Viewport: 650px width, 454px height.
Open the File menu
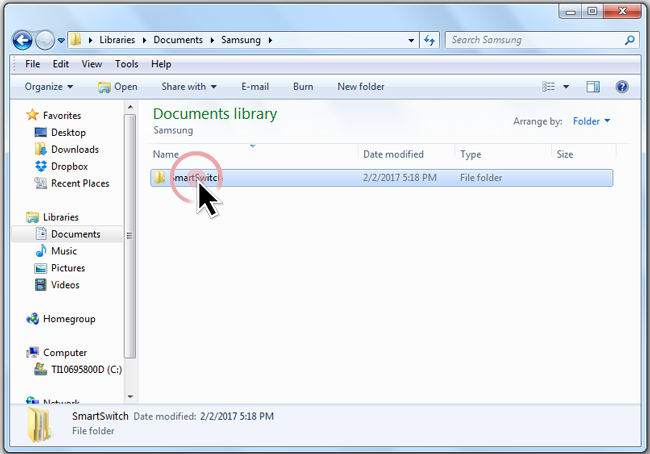33,64
